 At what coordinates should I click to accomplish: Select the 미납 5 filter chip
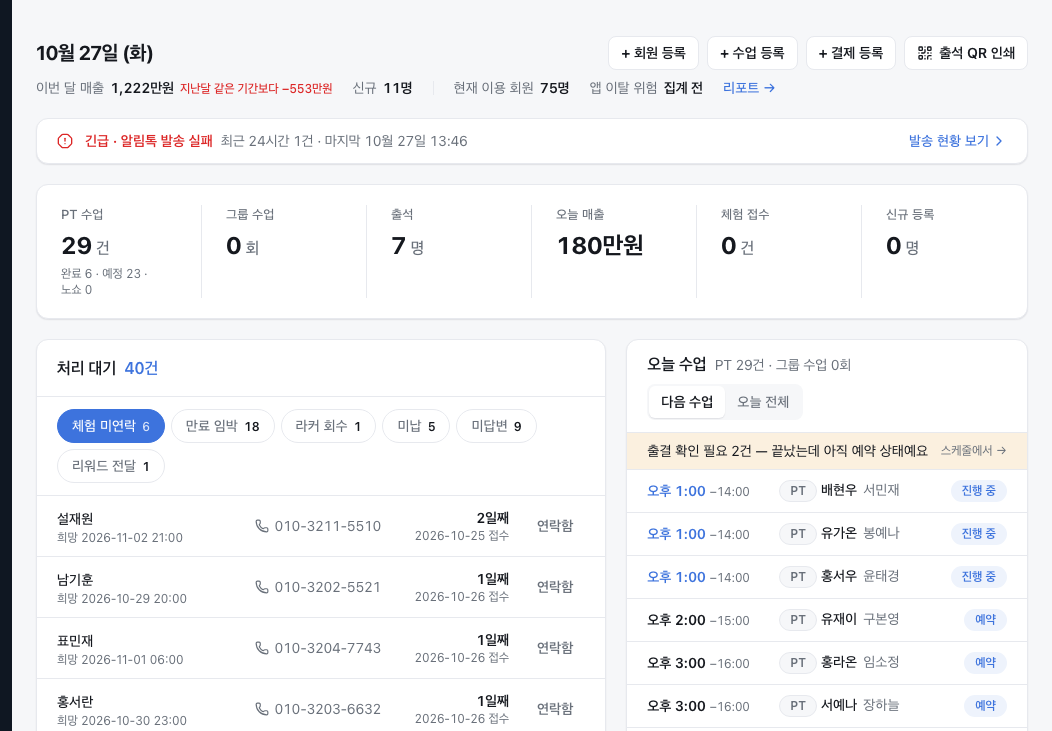416,426
